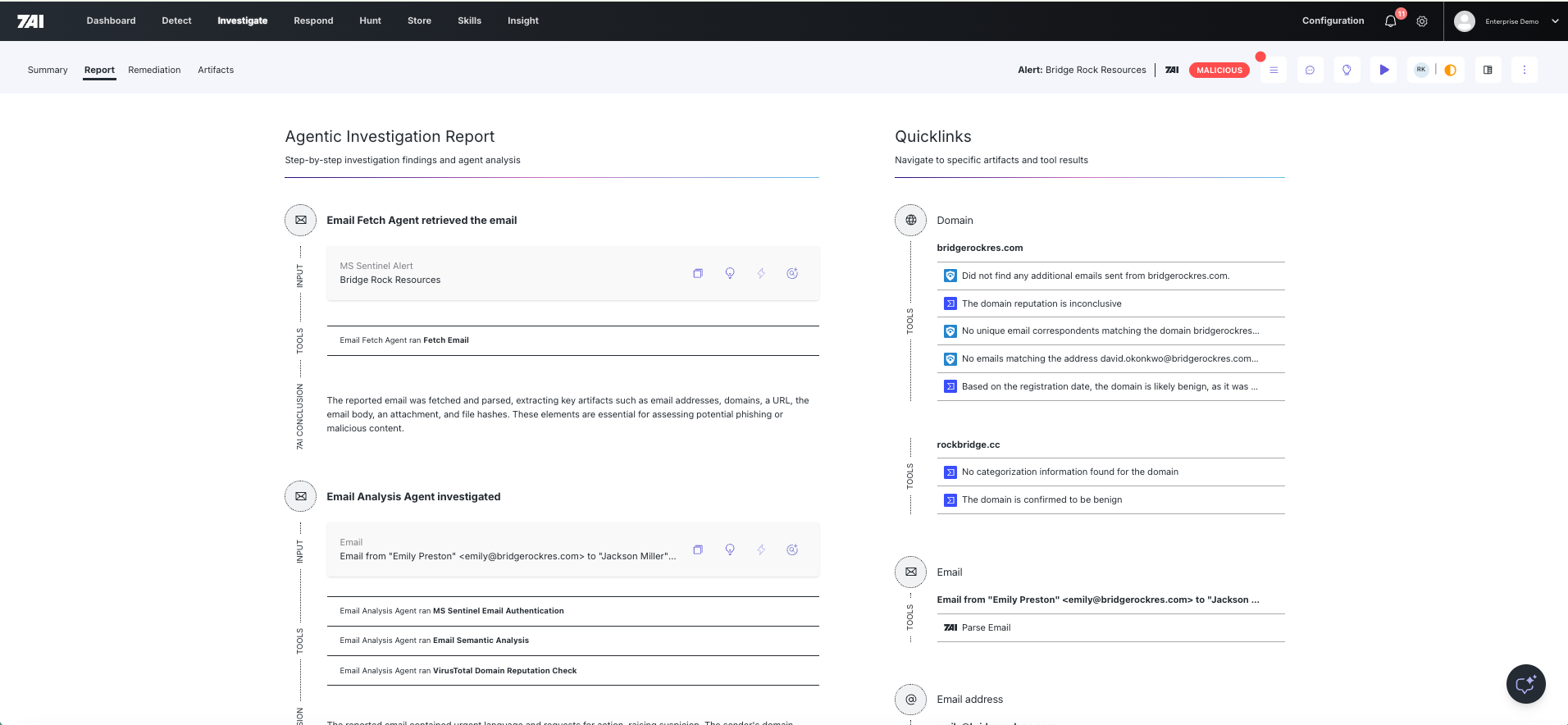Click the MALICIOUS verdict badge
This screenshot has height=725, width=1568.
tap(1219, 70)
